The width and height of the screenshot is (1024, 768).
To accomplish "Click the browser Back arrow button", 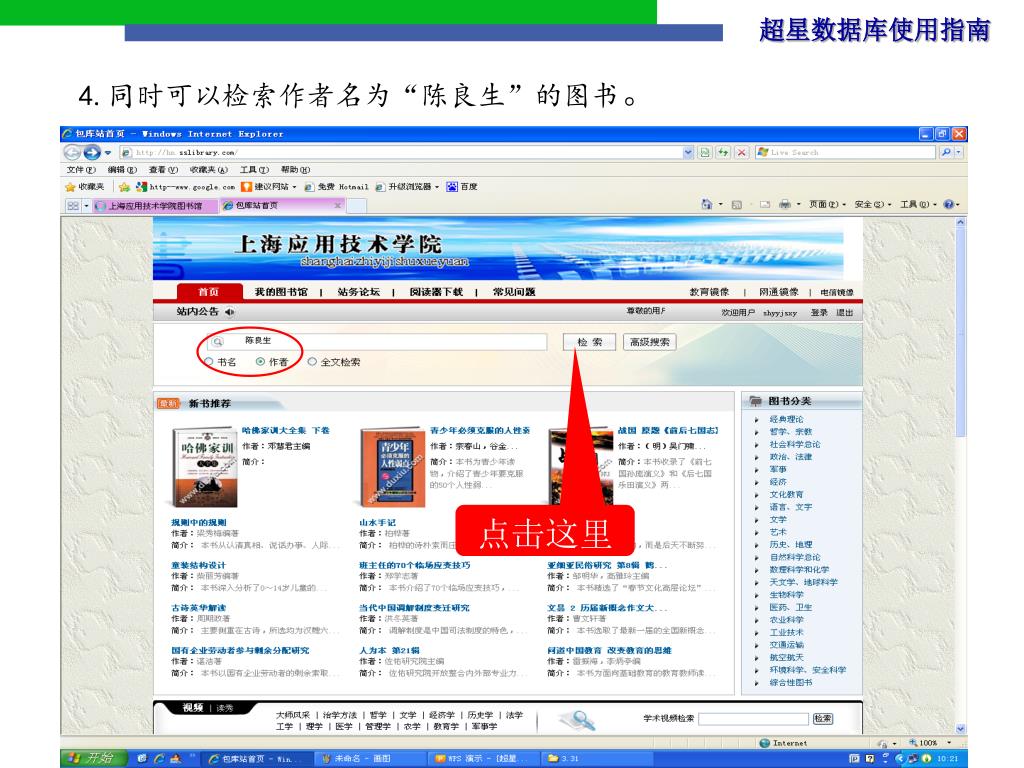I will click(72, 152).
